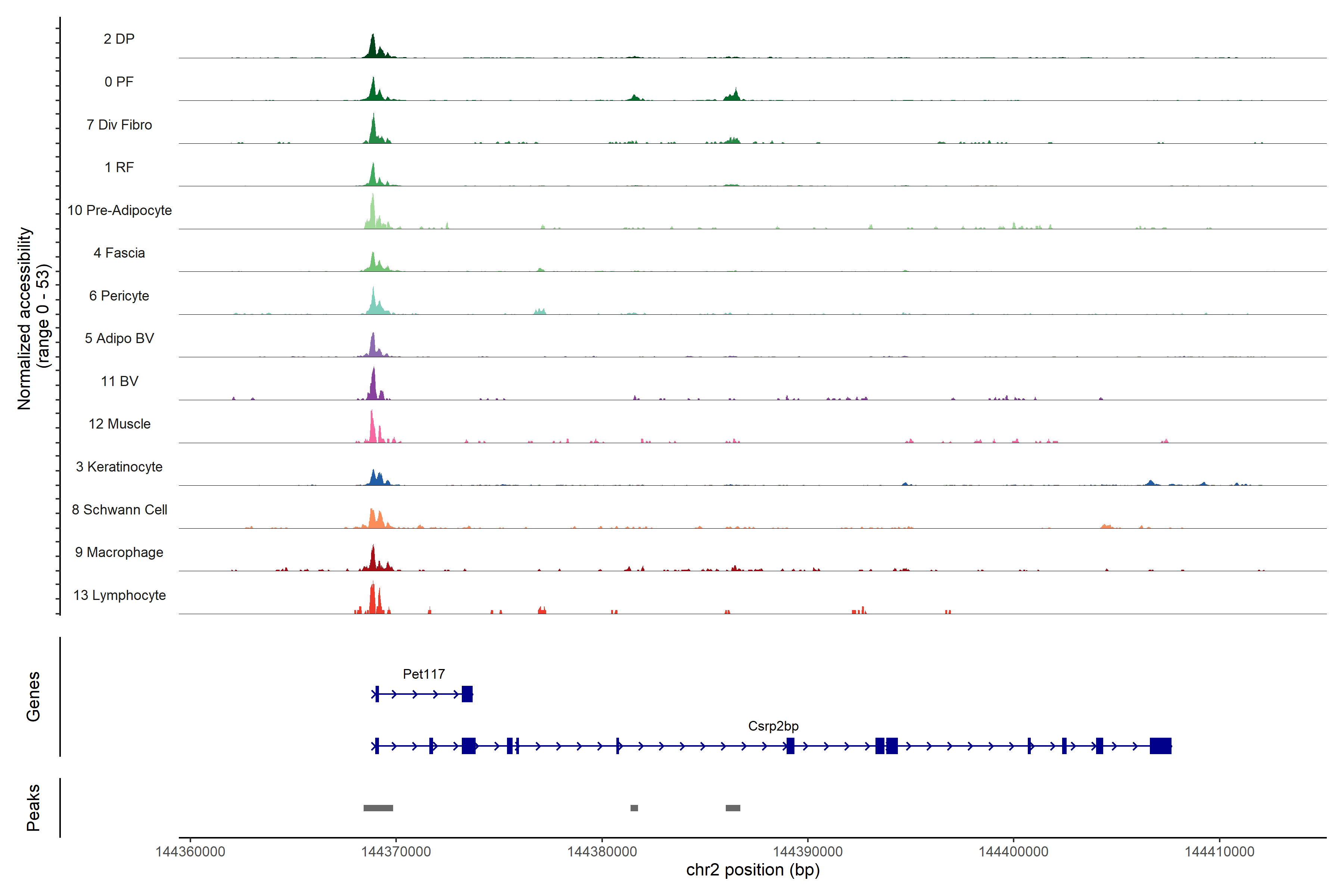Screen dimensions: 1344x896
Task: Click the Genes panel label
Action: (33, 697)
